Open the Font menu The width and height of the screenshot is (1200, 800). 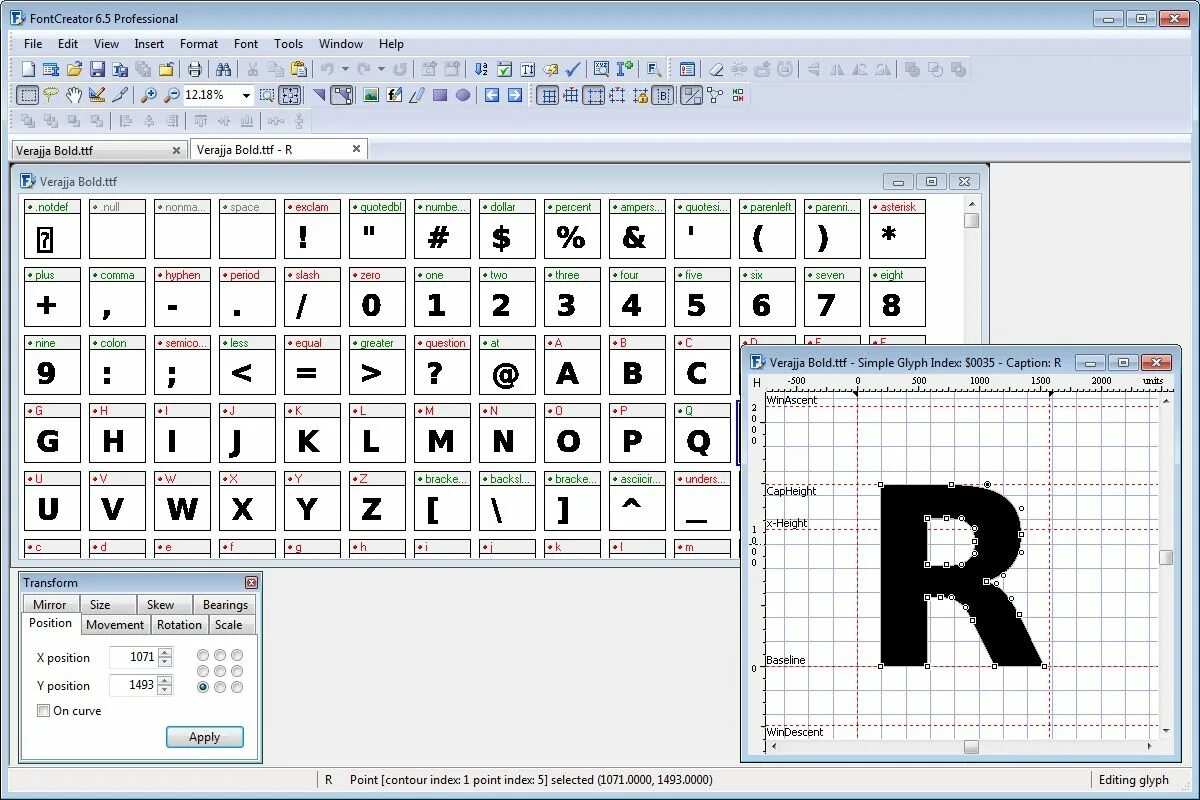tap(246, 43)
